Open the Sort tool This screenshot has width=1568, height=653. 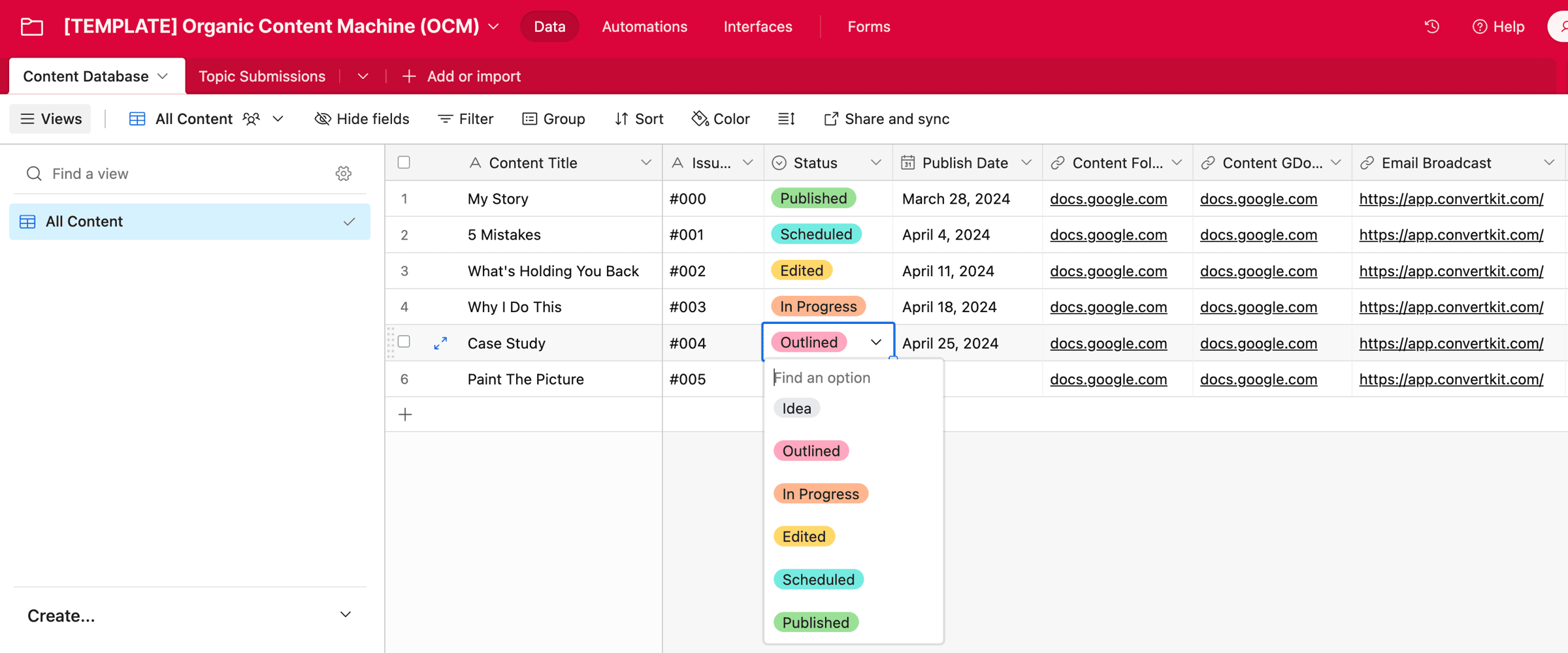point(638,119)
